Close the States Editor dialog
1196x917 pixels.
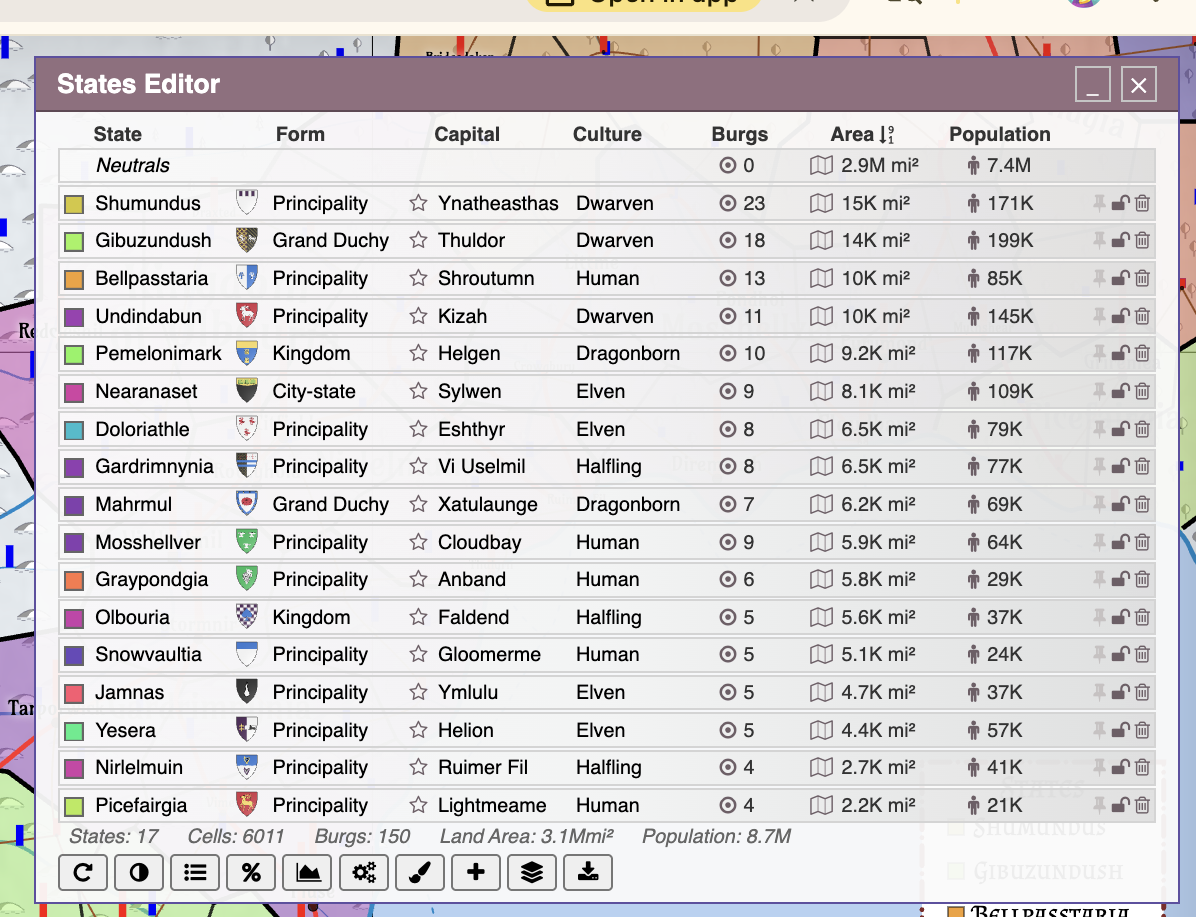tap(1139, 84)
